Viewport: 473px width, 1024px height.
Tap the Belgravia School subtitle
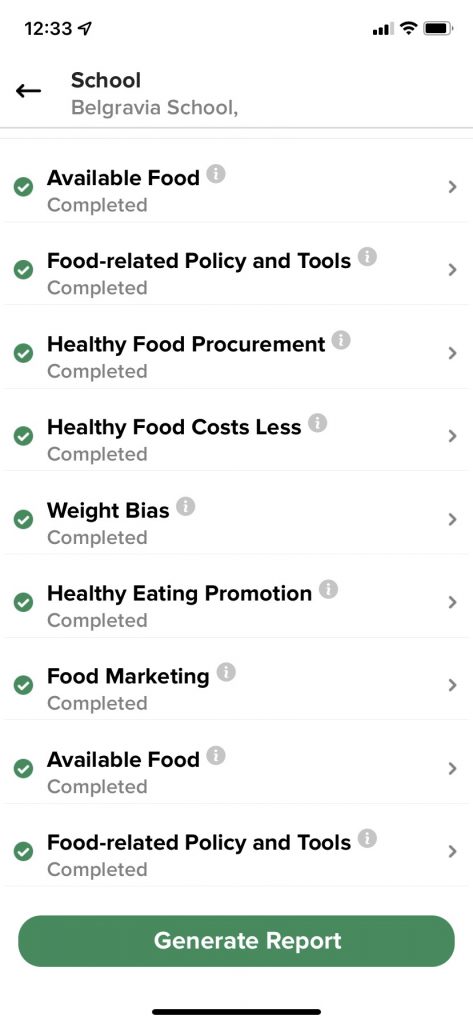(154, 107)
